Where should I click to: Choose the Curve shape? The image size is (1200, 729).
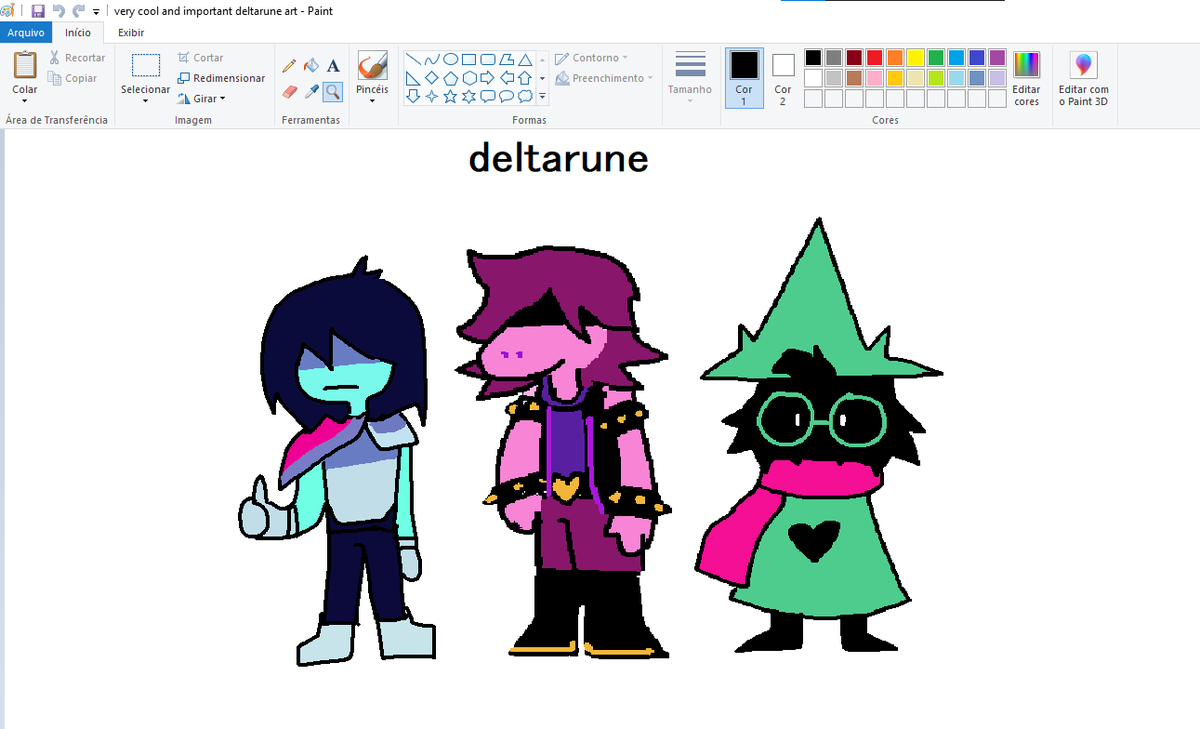pyautogui.click(x=431, y=59)
